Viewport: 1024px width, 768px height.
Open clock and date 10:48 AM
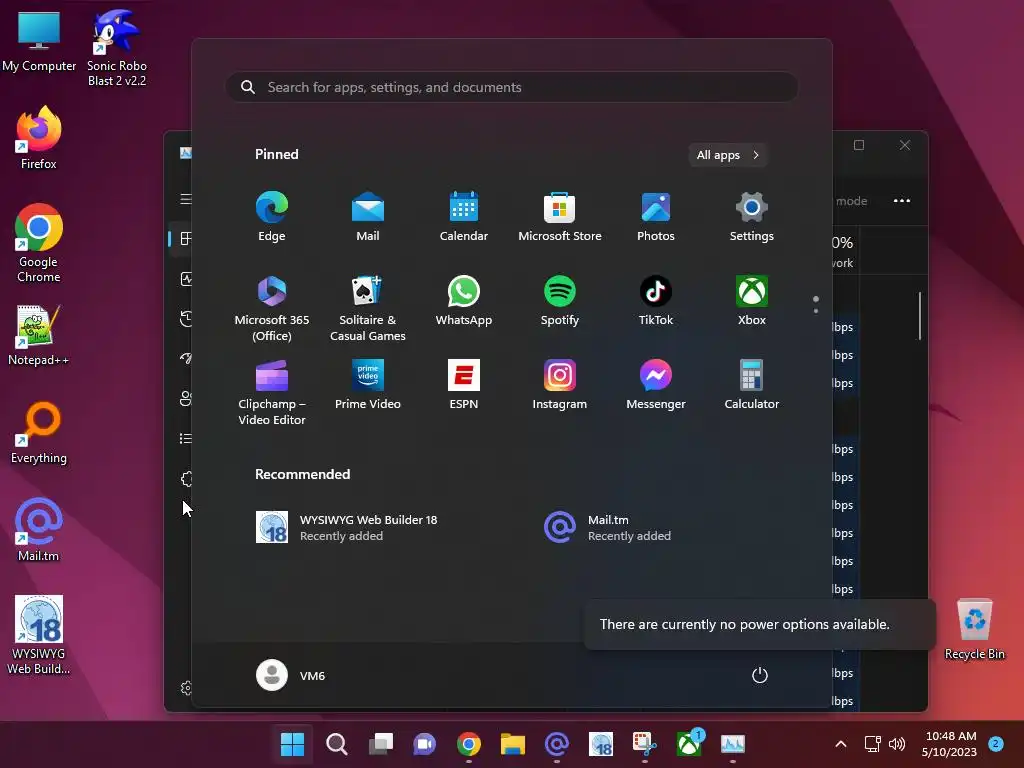point(950,744)
